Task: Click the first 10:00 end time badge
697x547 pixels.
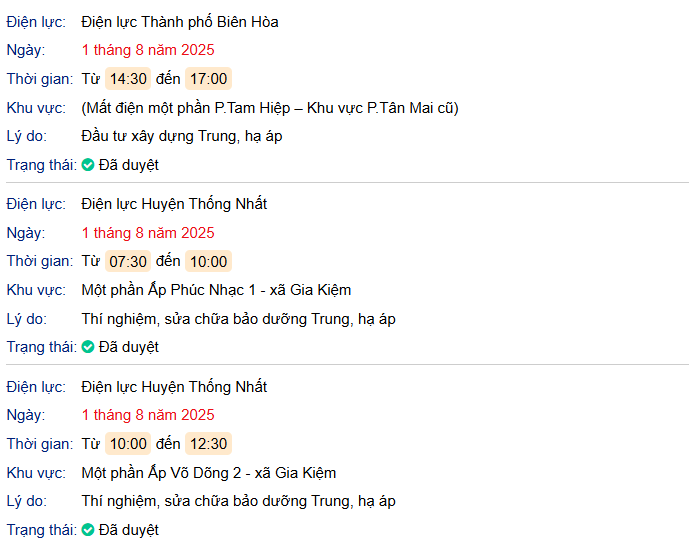Action: click(x=208, y=261)
